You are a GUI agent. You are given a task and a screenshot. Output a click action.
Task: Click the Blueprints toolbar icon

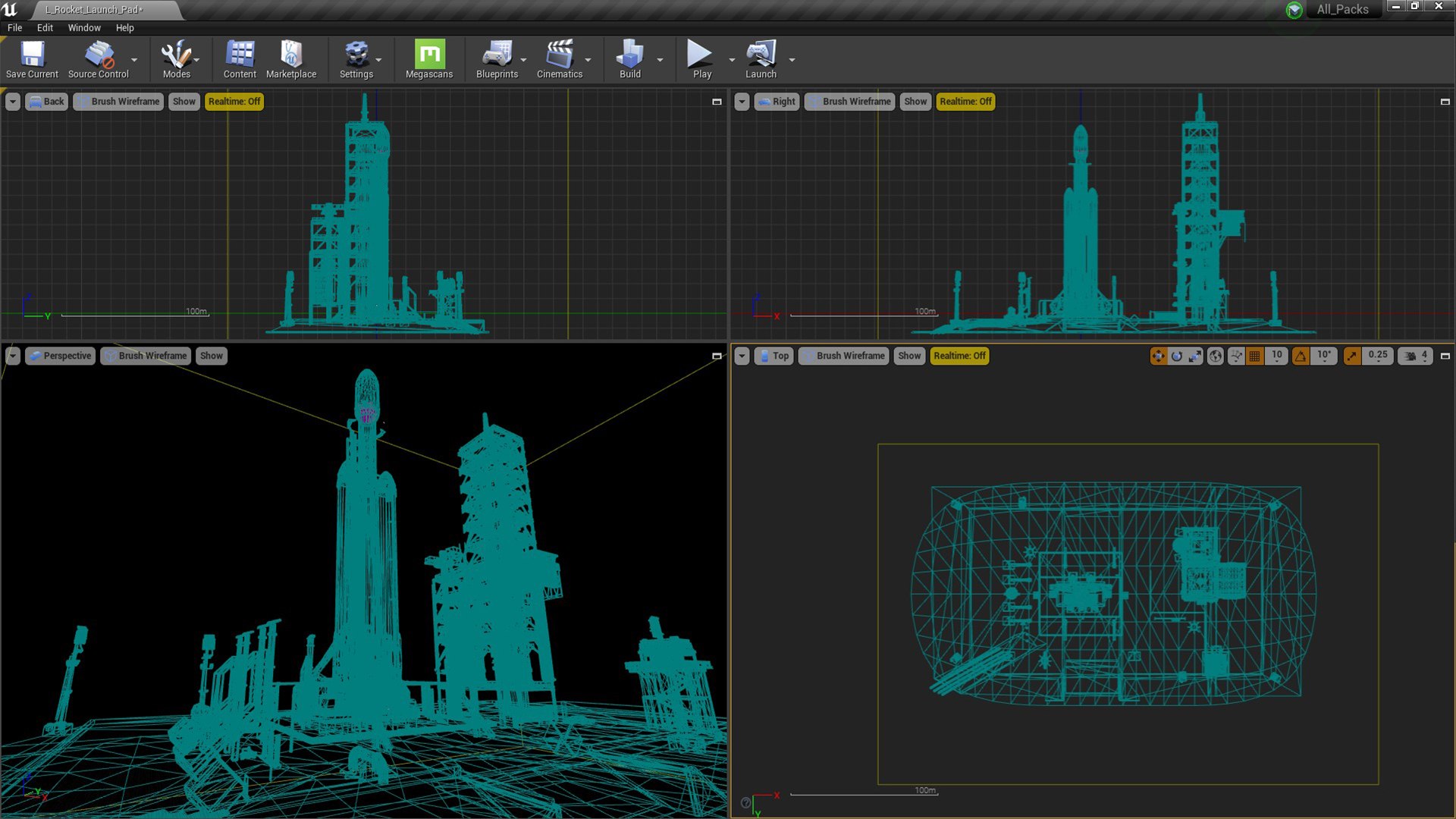(497, 59)
